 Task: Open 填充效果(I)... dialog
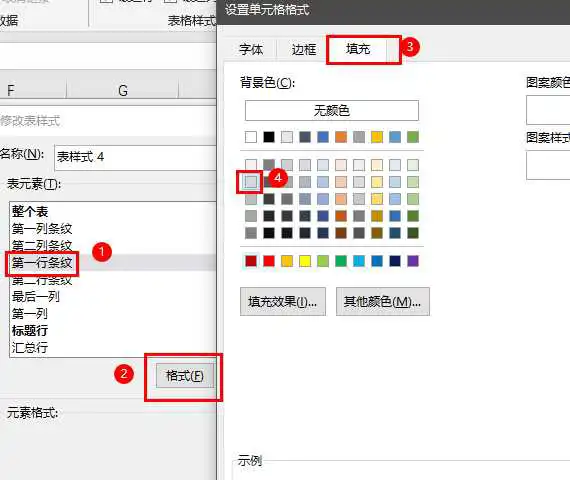coord(283,301)
